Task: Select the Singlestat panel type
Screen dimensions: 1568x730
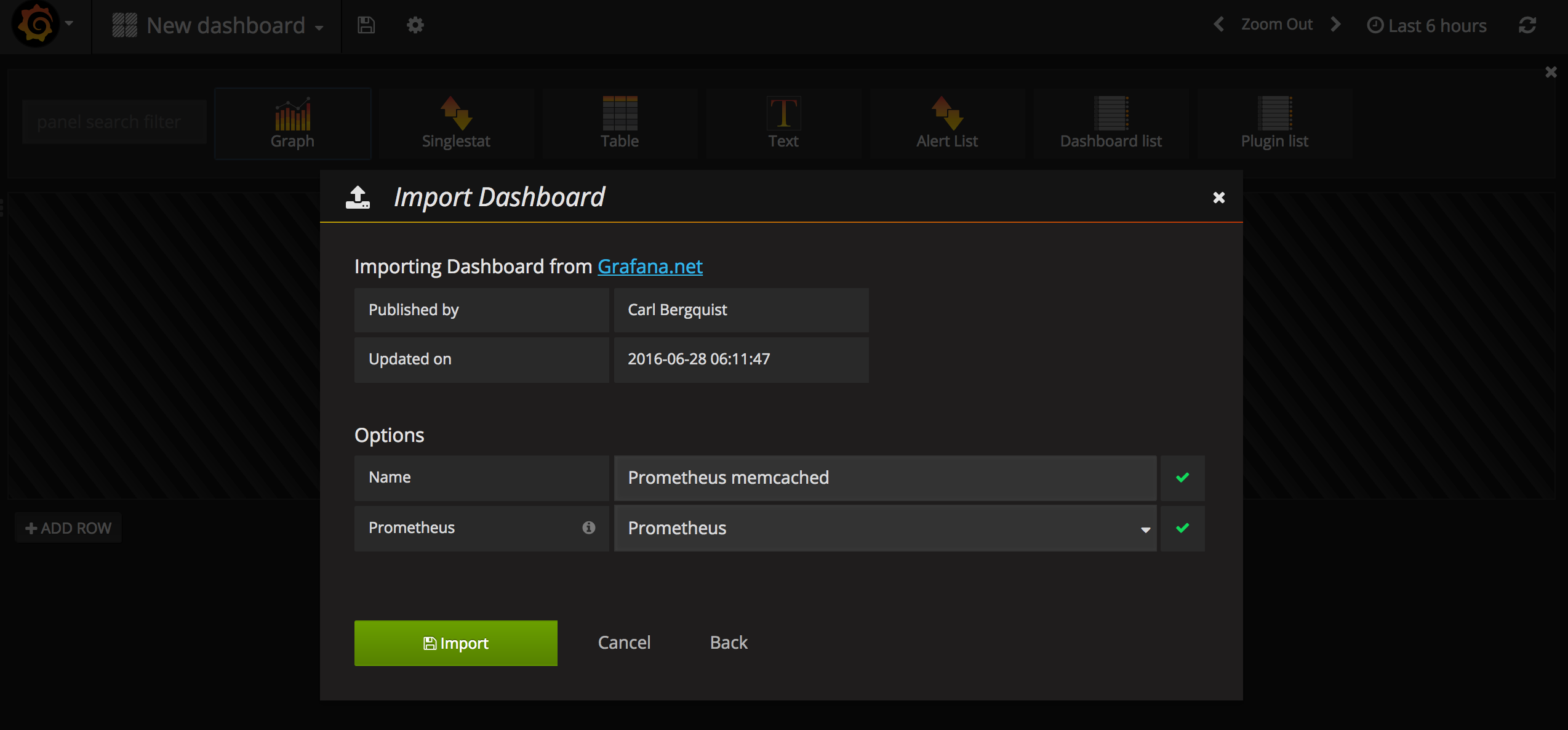Action: [x=456, y=123]
